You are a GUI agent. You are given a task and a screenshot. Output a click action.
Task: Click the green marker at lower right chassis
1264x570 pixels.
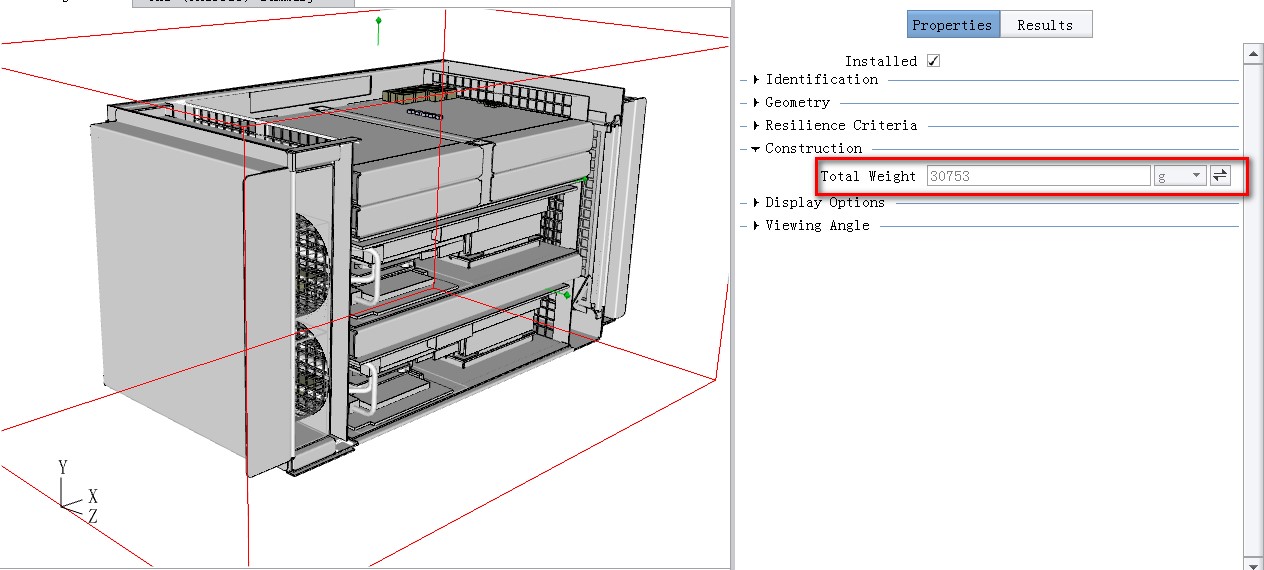click(567, 295)
